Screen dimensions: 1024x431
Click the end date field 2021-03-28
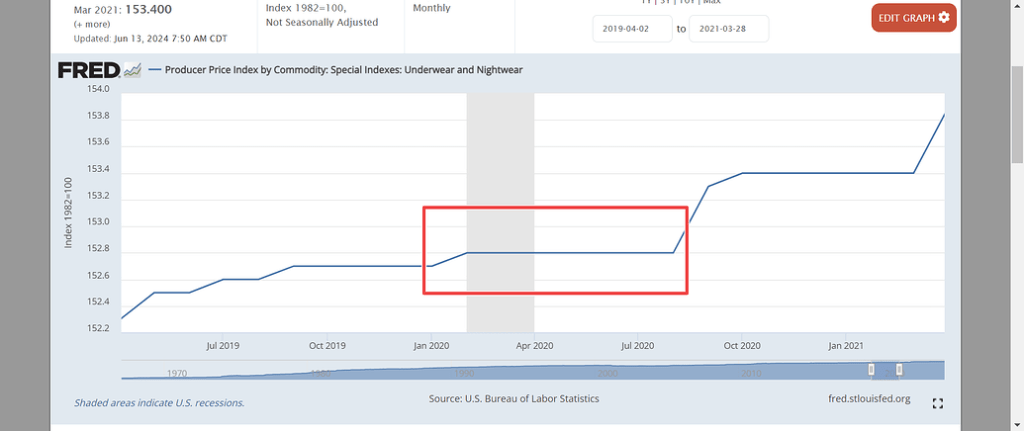728,29
